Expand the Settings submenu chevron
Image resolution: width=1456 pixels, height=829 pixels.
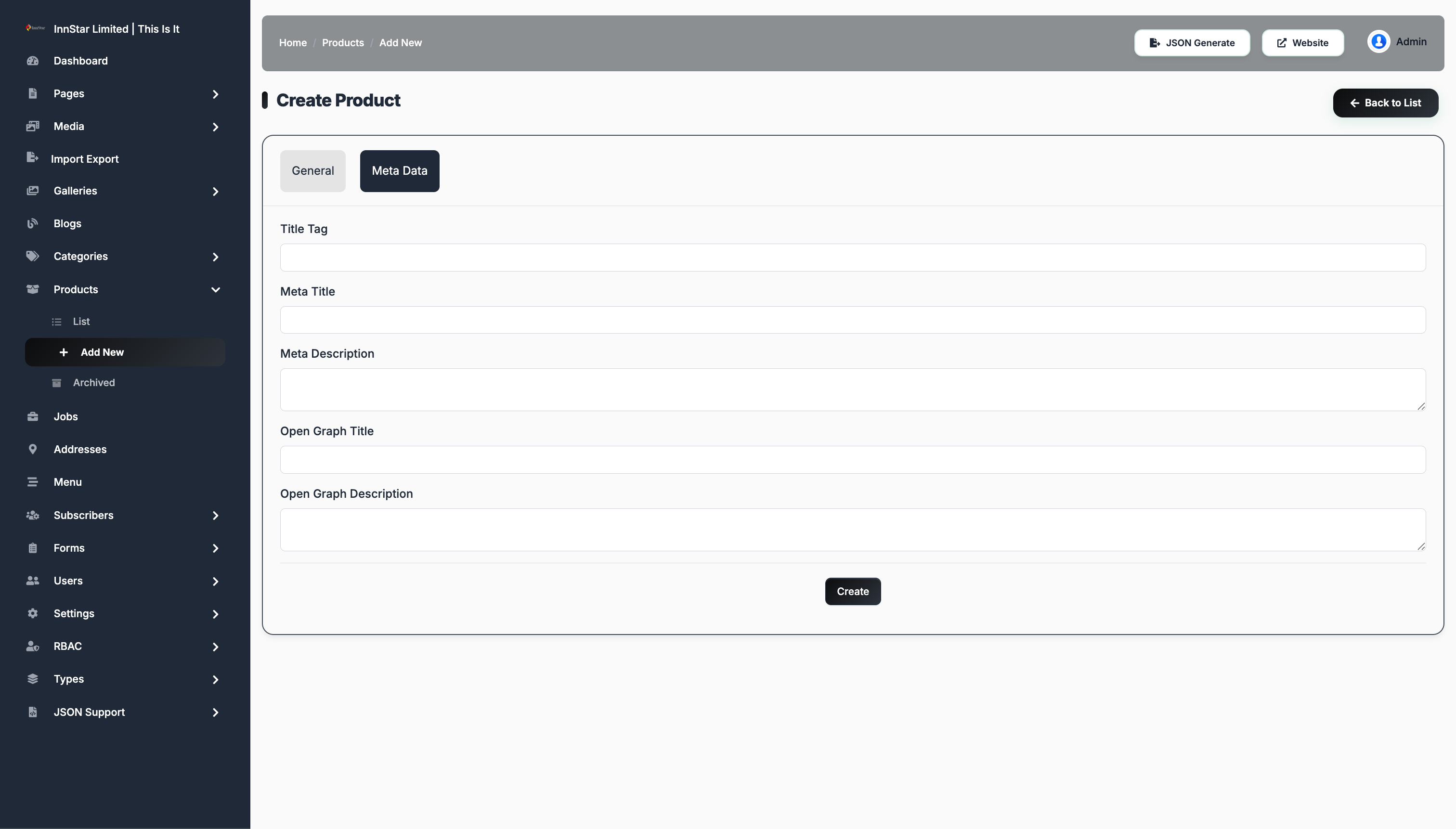215,614
